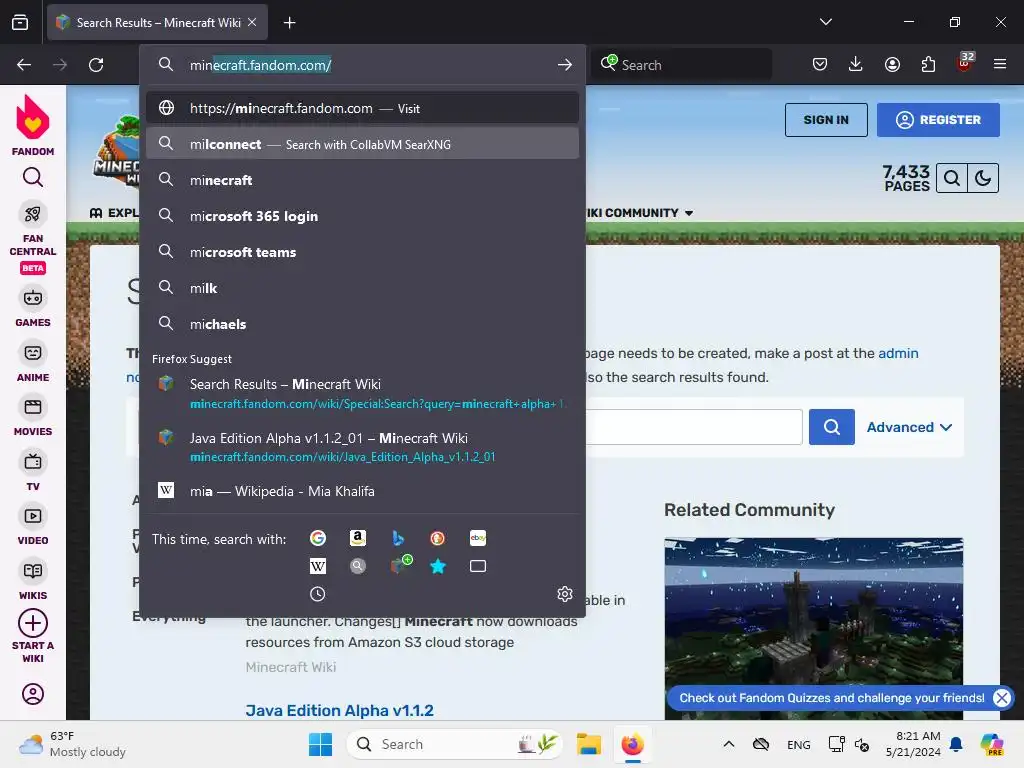Search this time with Amazon
Viewport: 1024px width, 768px height.
click(357, 538)
